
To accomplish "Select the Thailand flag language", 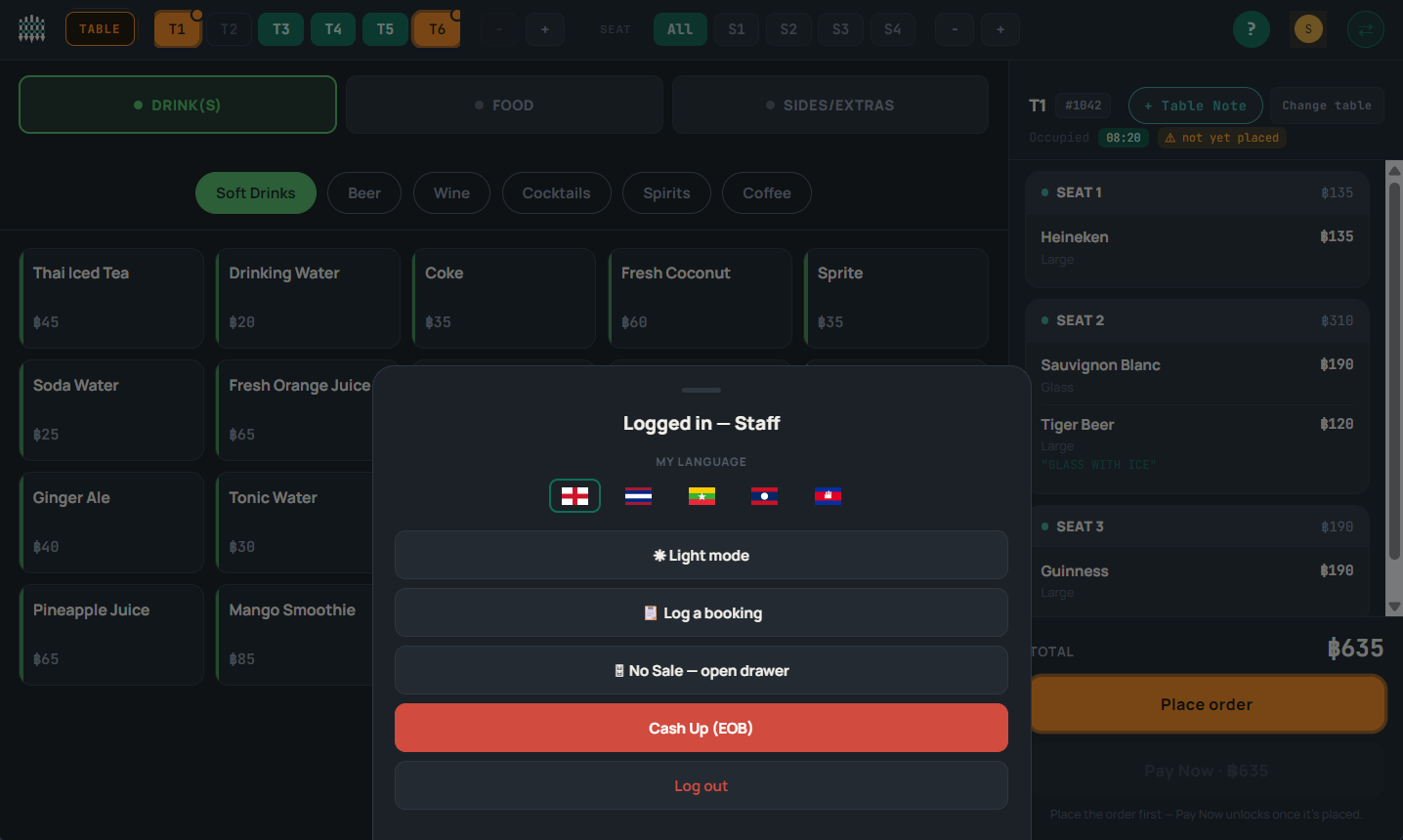I will [638, 495].
